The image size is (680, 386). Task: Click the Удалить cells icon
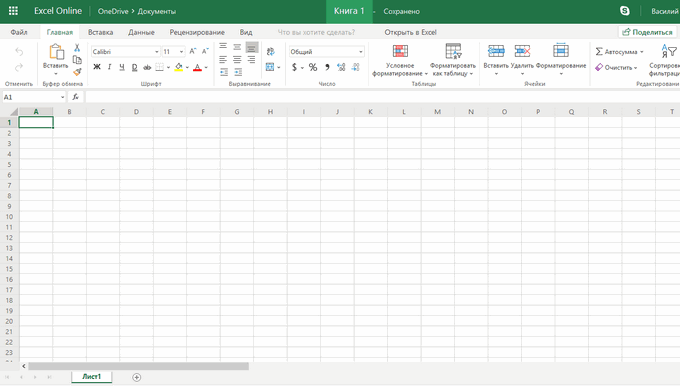(522, 51)
